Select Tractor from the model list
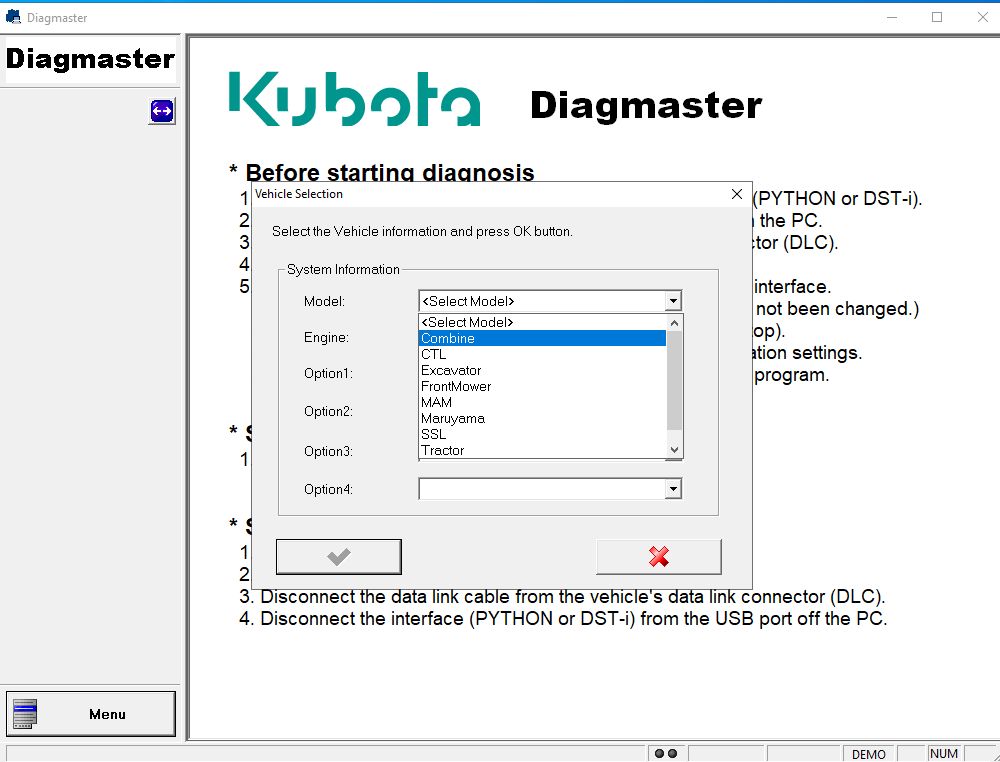The width and height of the screenshot is (1000, 762). click(x=542, y=450)
